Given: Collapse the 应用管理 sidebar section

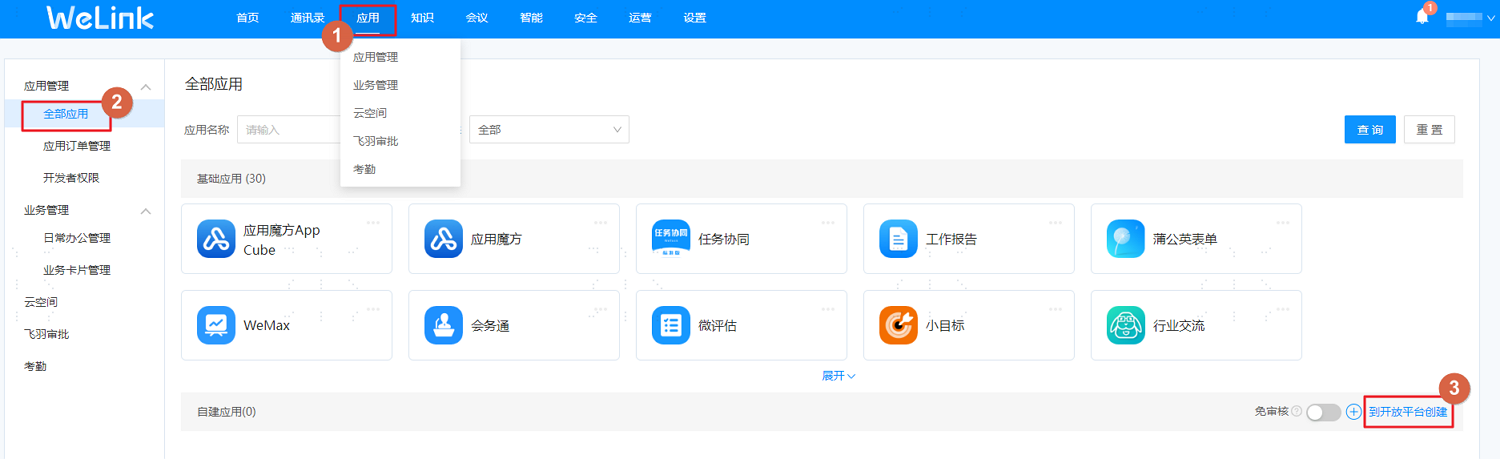Looking at the screenshot, I should [146, 87].
